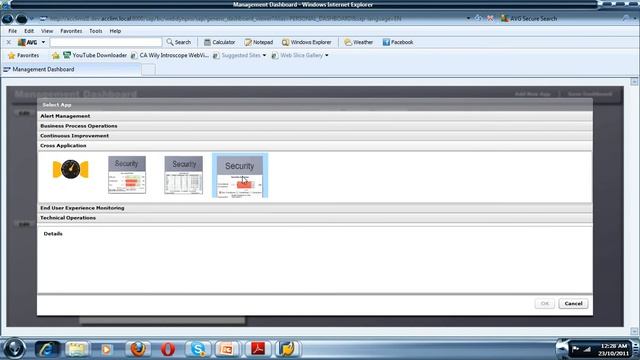Image resolution: width=640 pixels, height=360 pixels.
Task: Click the Add New App link behind dialog
Action: click(532, 94)
